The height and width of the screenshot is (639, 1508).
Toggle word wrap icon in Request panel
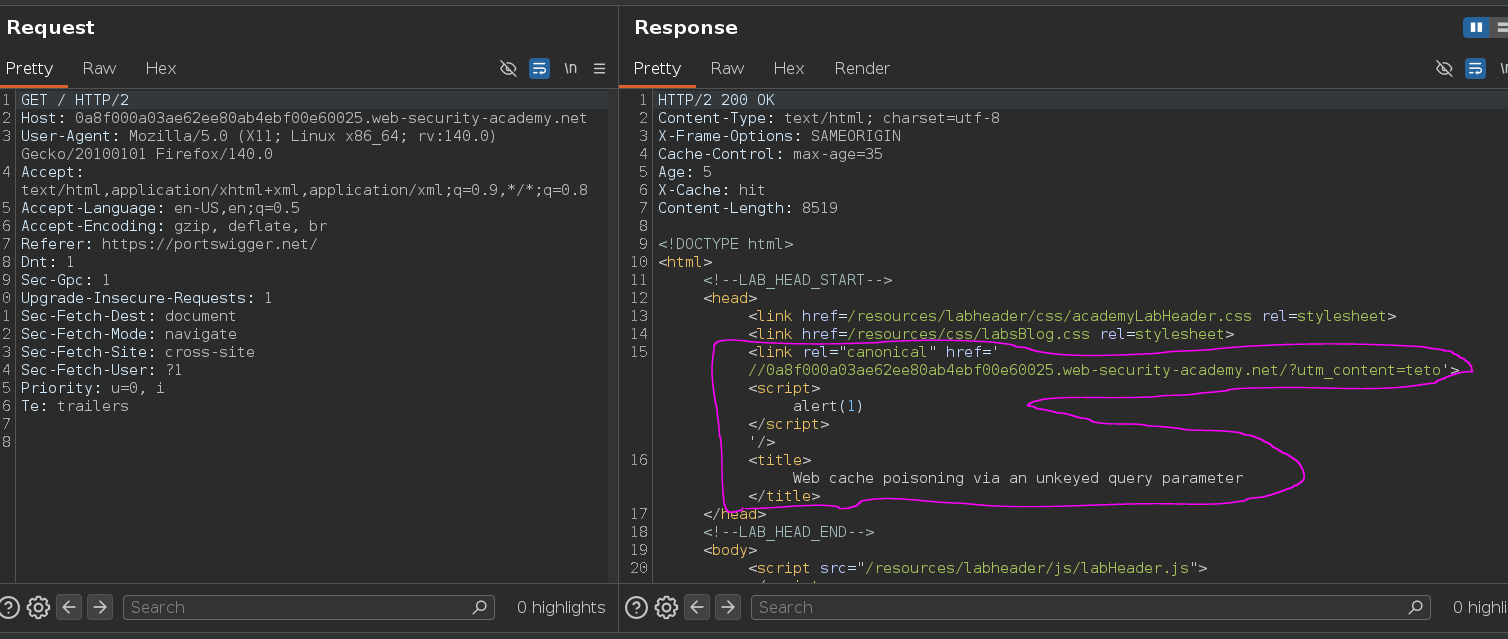(x=539, y=68)
